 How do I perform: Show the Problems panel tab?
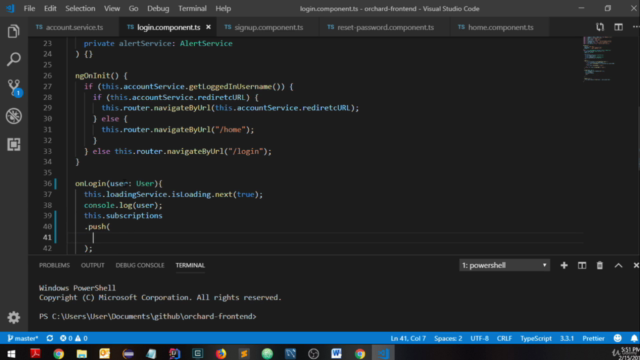[54, 265]
